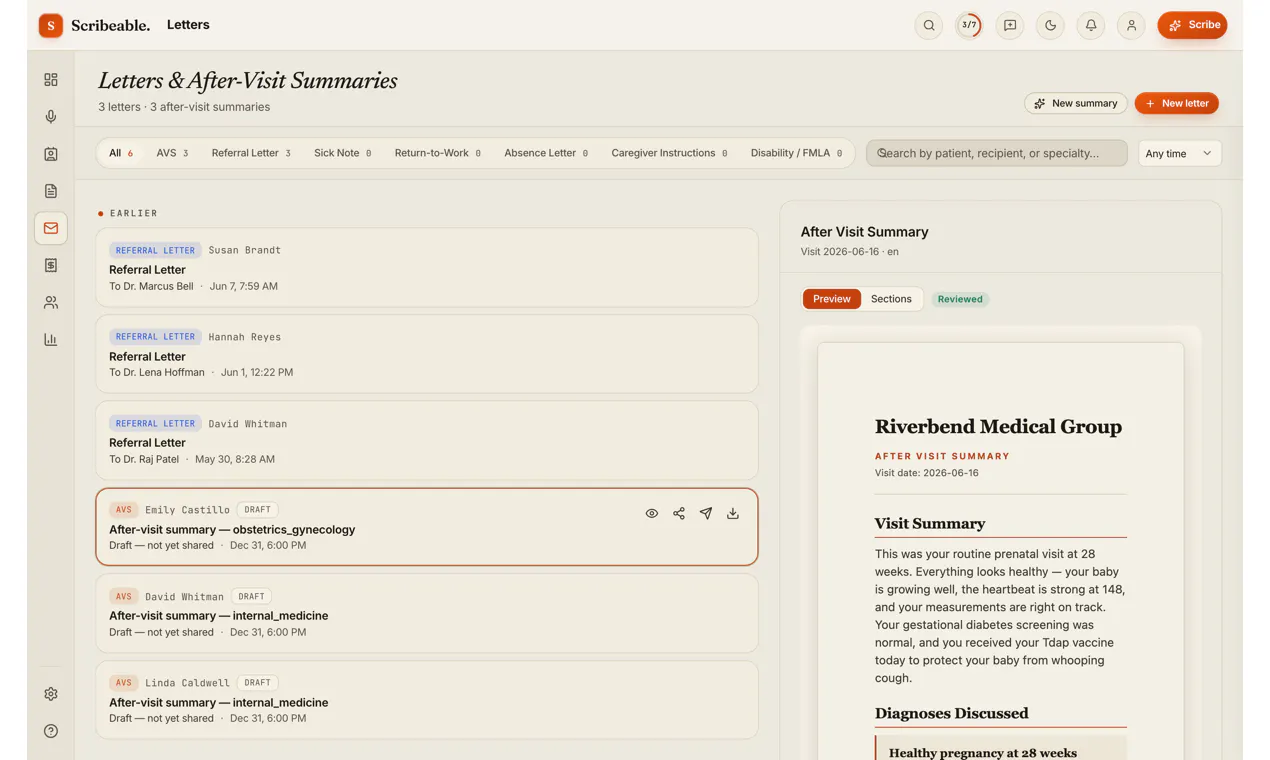This screenshot has height=760, width=1270.
Task: Click the New summary button
Action: click(1076, 103)
